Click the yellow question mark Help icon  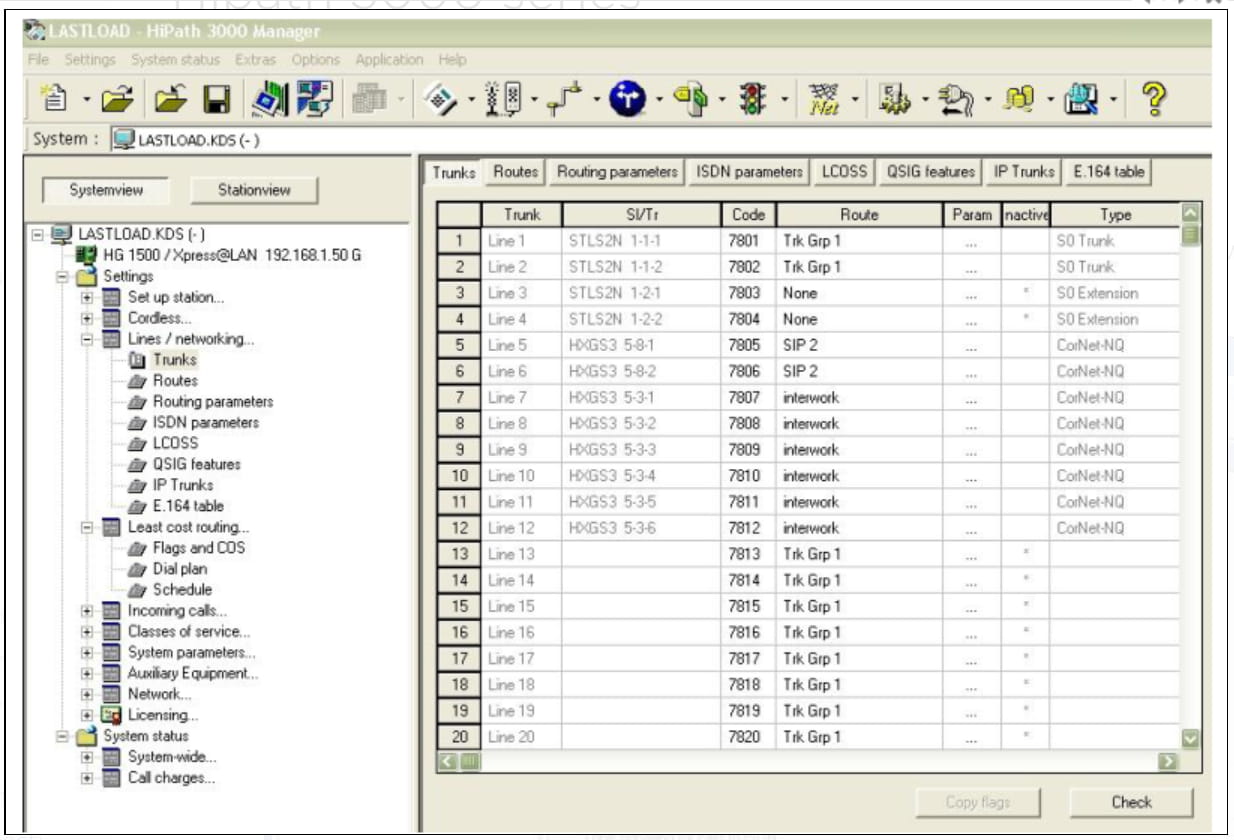pyautogui.click(x=1156, y=97)
